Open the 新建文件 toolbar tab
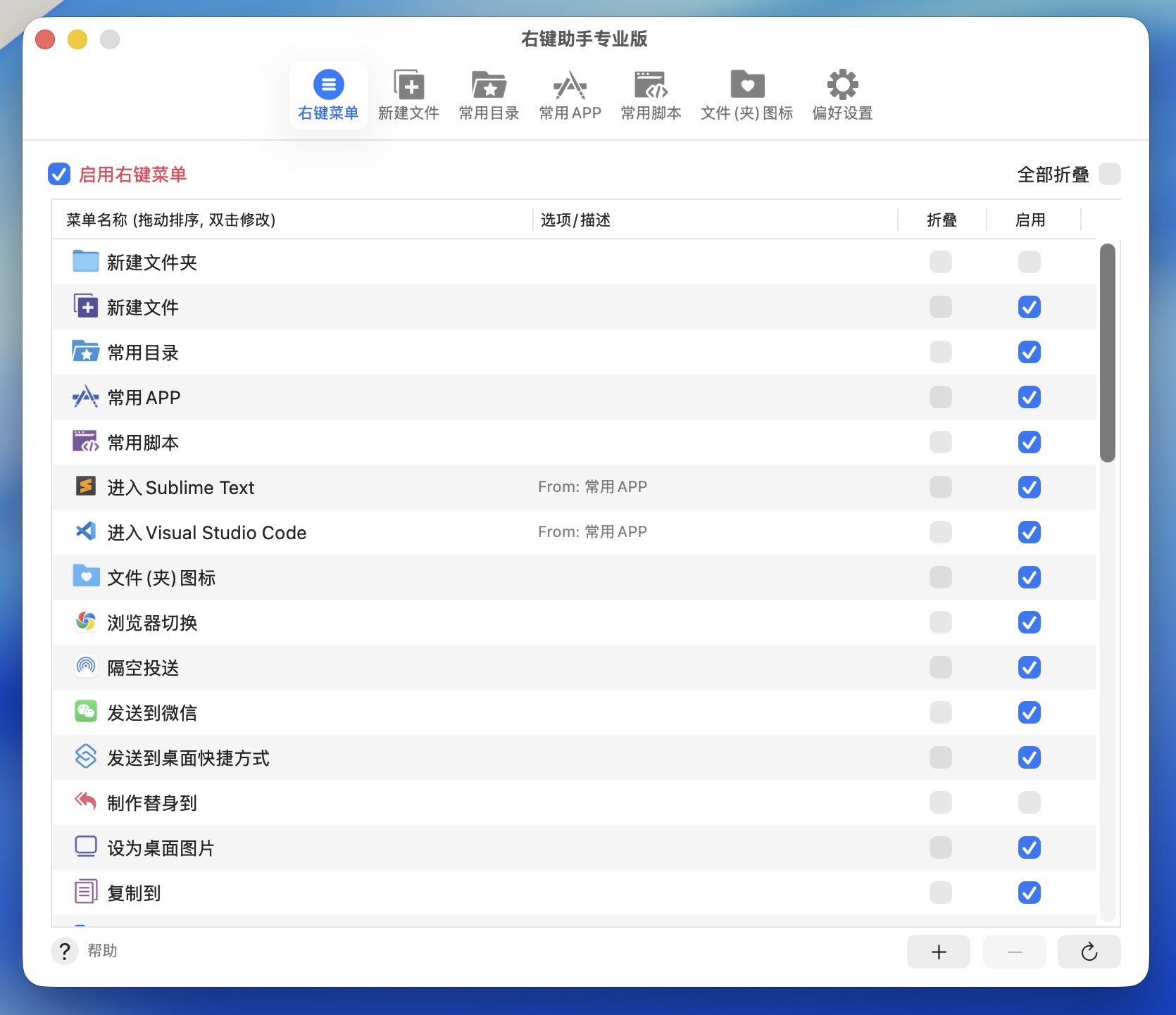 [408, 96]
